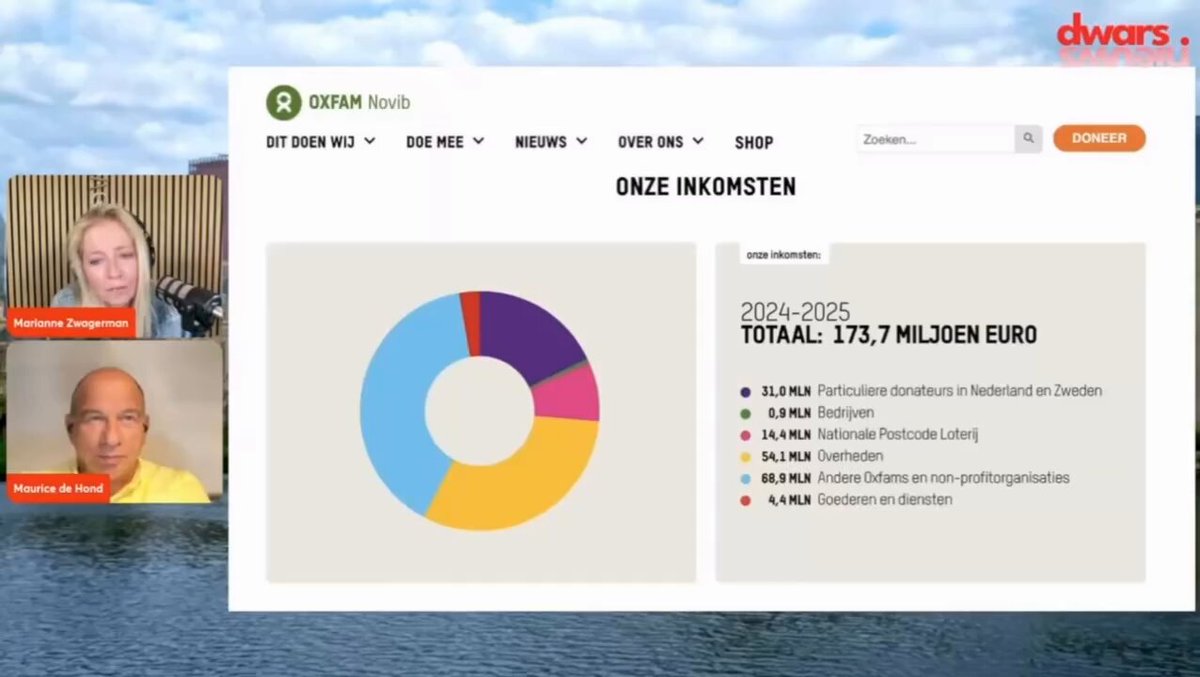
Task: Click the '54,1 MLN' value
Action: [786, 457]
